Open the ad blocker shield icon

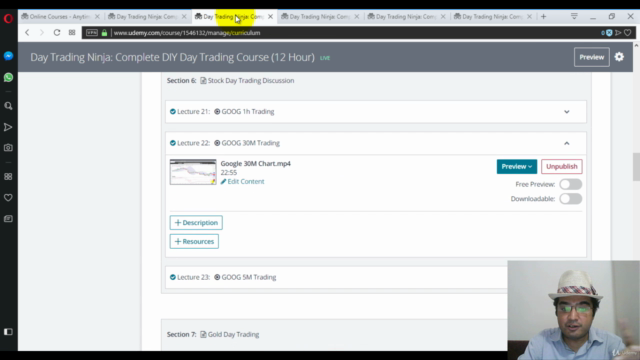[x=609, y=33]
